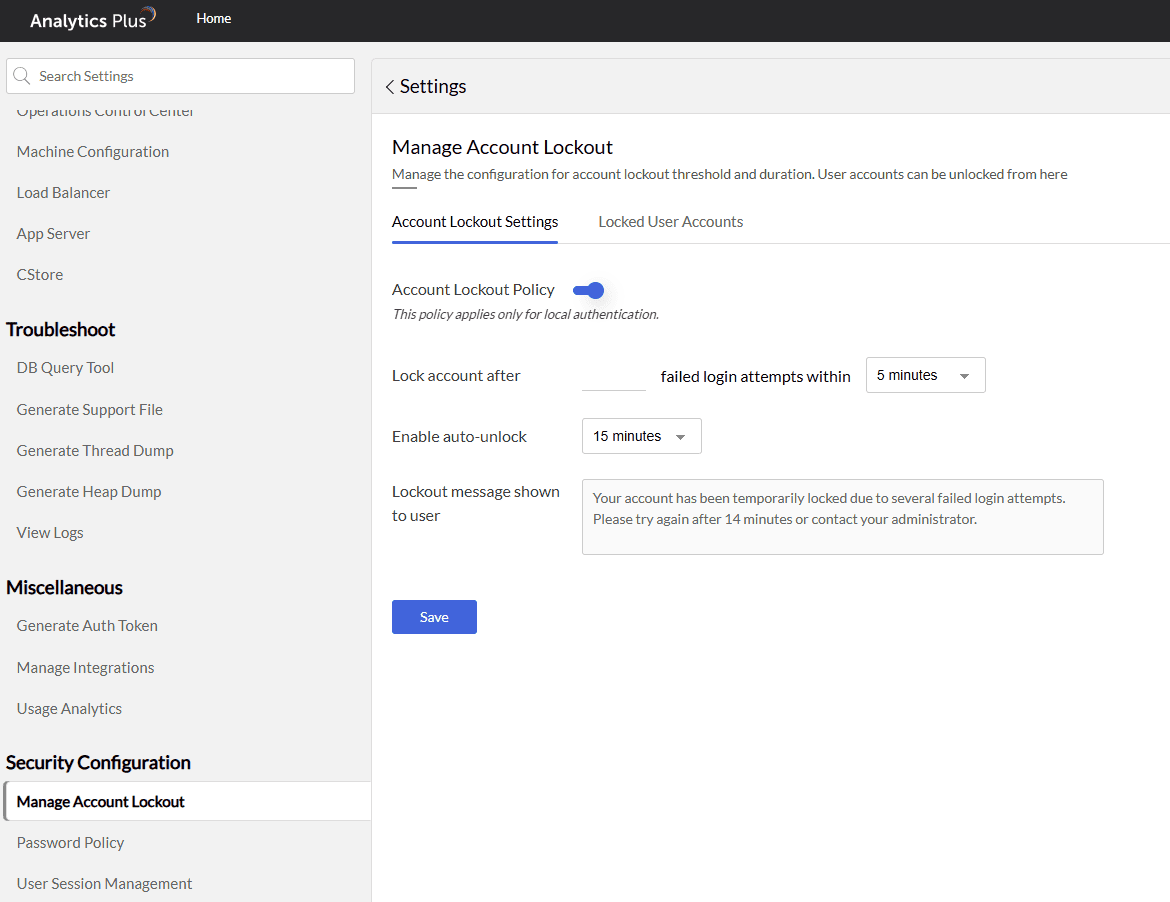Click the failed login attempts field
Screen dimensions: 1170x902
(x=614, y=376)
